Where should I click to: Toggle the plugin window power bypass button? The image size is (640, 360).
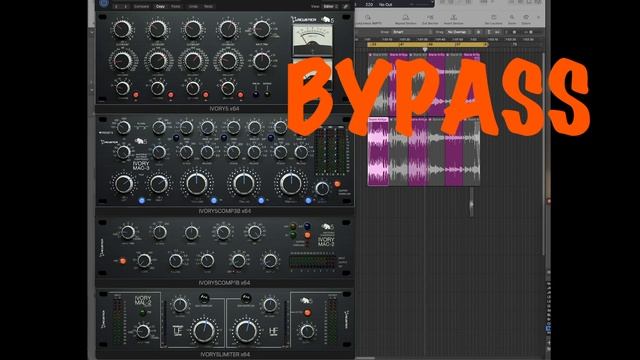pos(104,4)
